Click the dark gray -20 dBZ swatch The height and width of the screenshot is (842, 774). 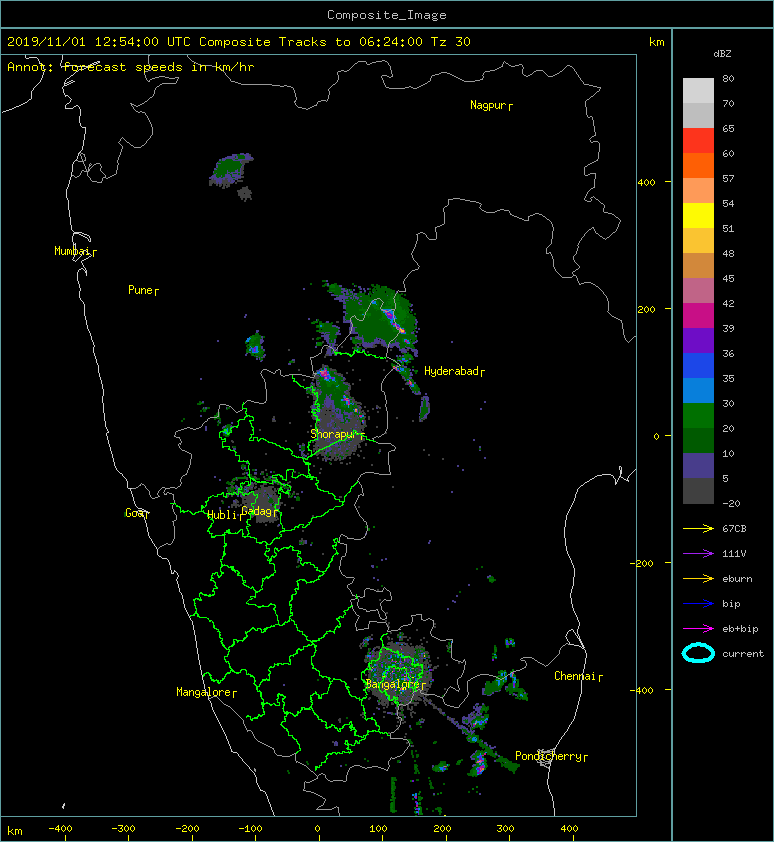tap(698, 491)
